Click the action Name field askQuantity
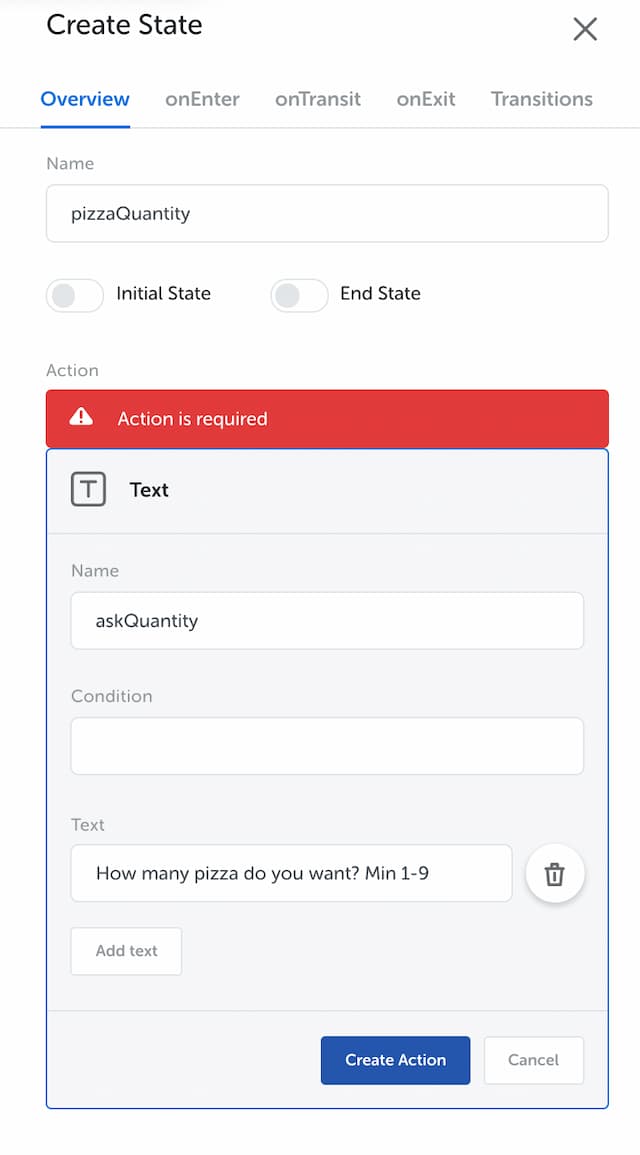 pos(327,621)
